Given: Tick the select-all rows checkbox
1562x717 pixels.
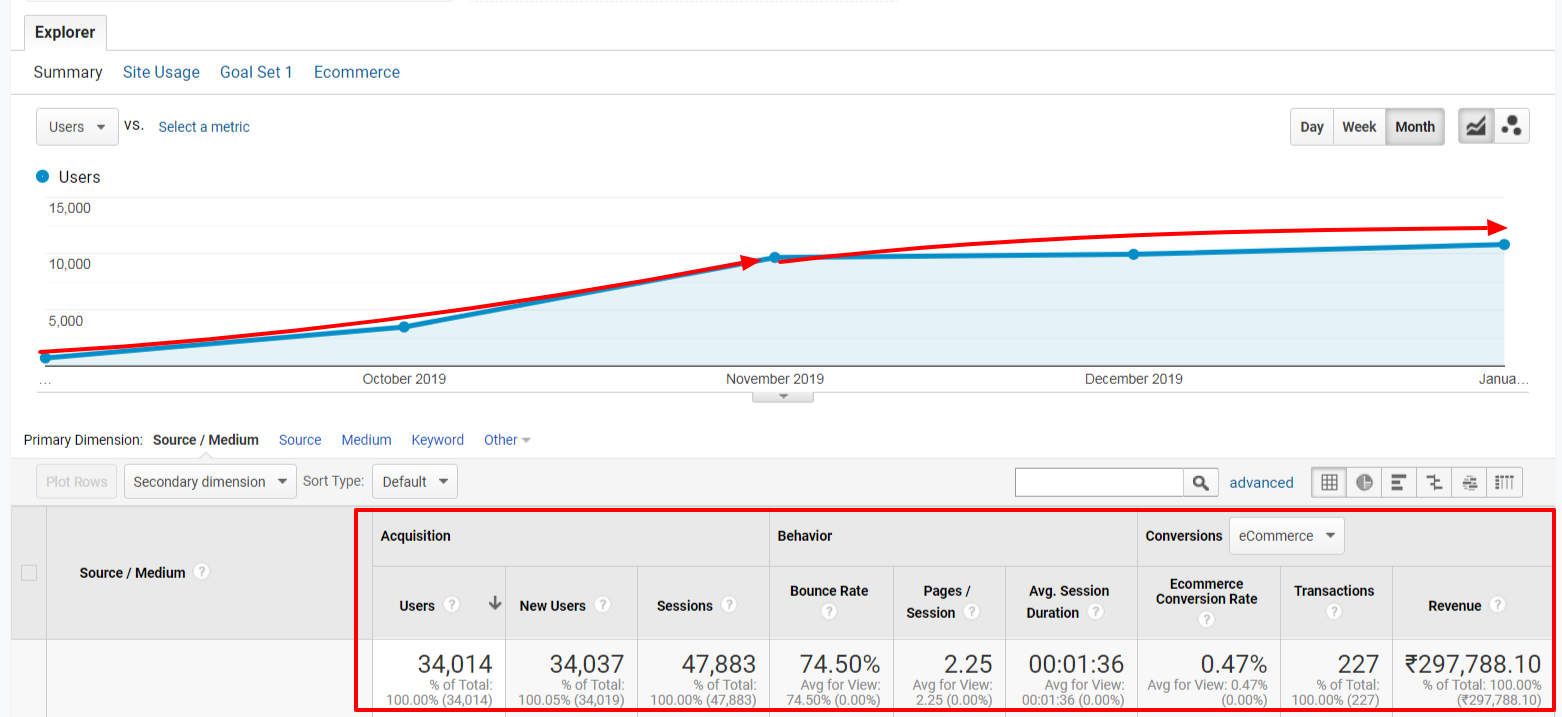Looking at the screenshot, I should 29,573.
